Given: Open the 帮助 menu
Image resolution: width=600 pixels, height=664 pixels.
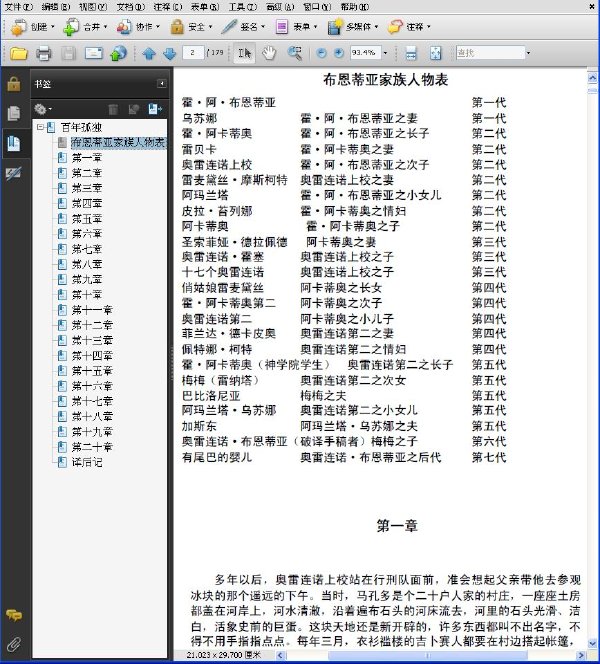Looking at the screenshot, I should click(355, 7).
